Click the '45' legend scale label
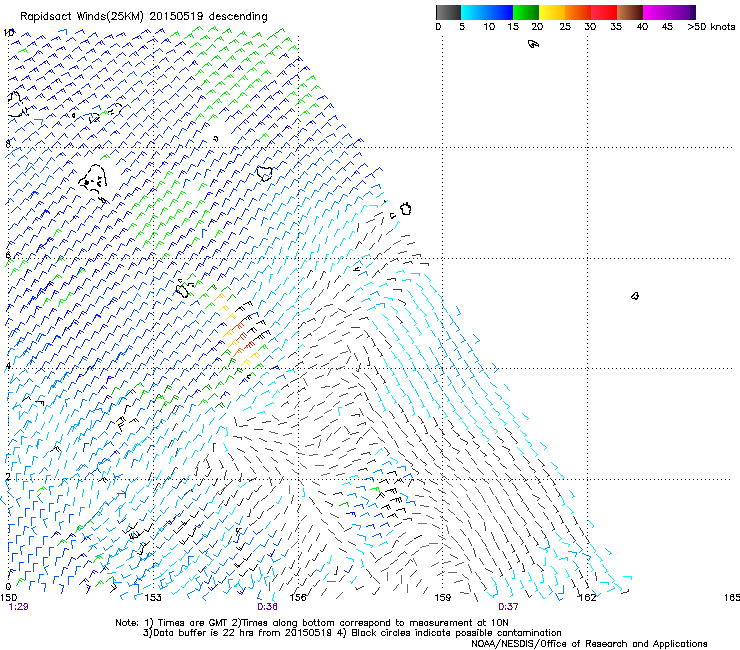This screenshot has width=740, height=650. [x=667, y=27]
